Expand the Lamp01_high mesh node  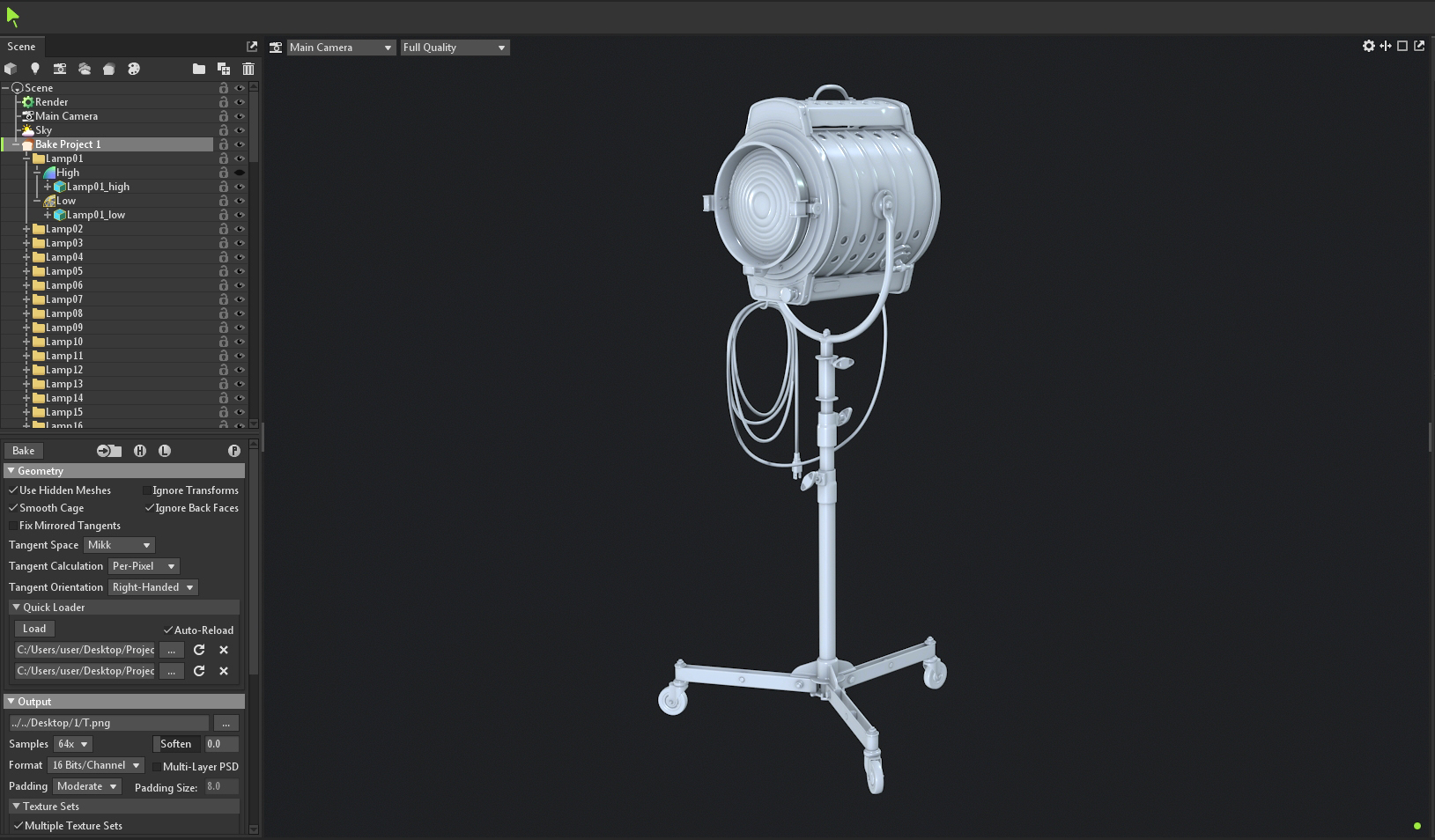coord(48,187)
